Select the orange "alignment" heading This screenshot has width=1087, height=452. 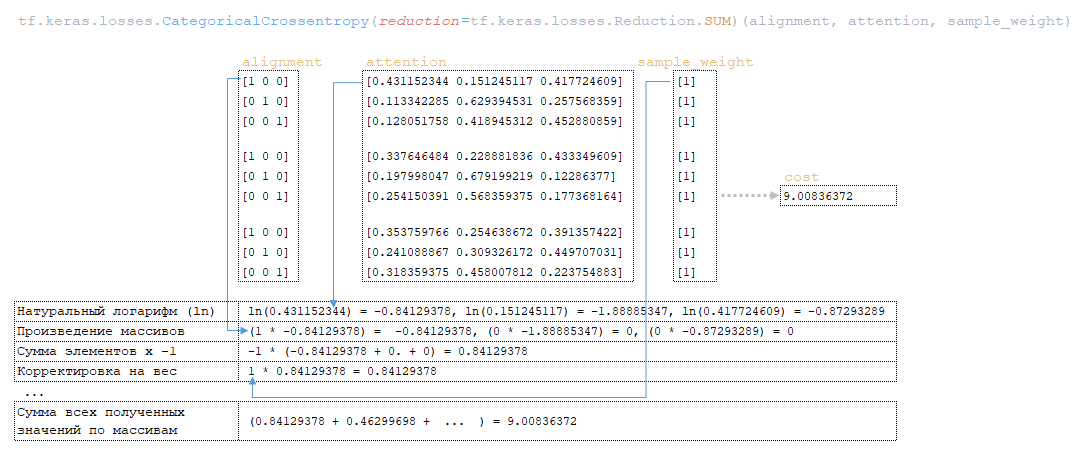tap(281, 62)
